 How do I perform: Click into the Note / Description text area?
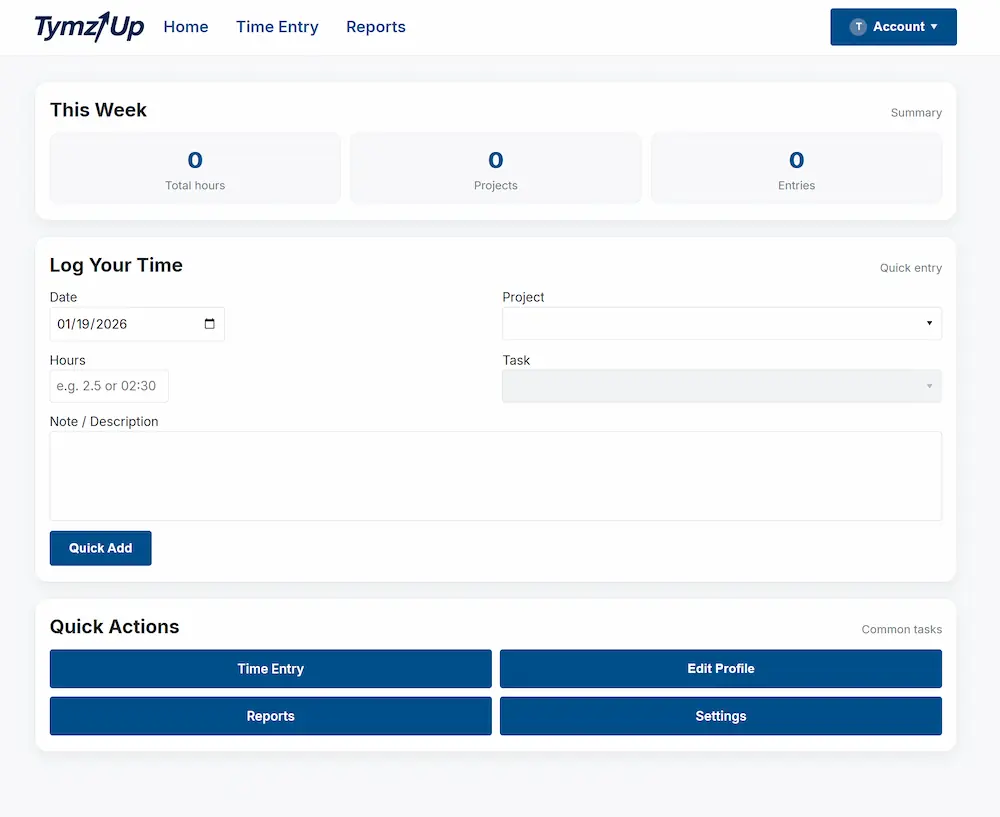[495, 476]
